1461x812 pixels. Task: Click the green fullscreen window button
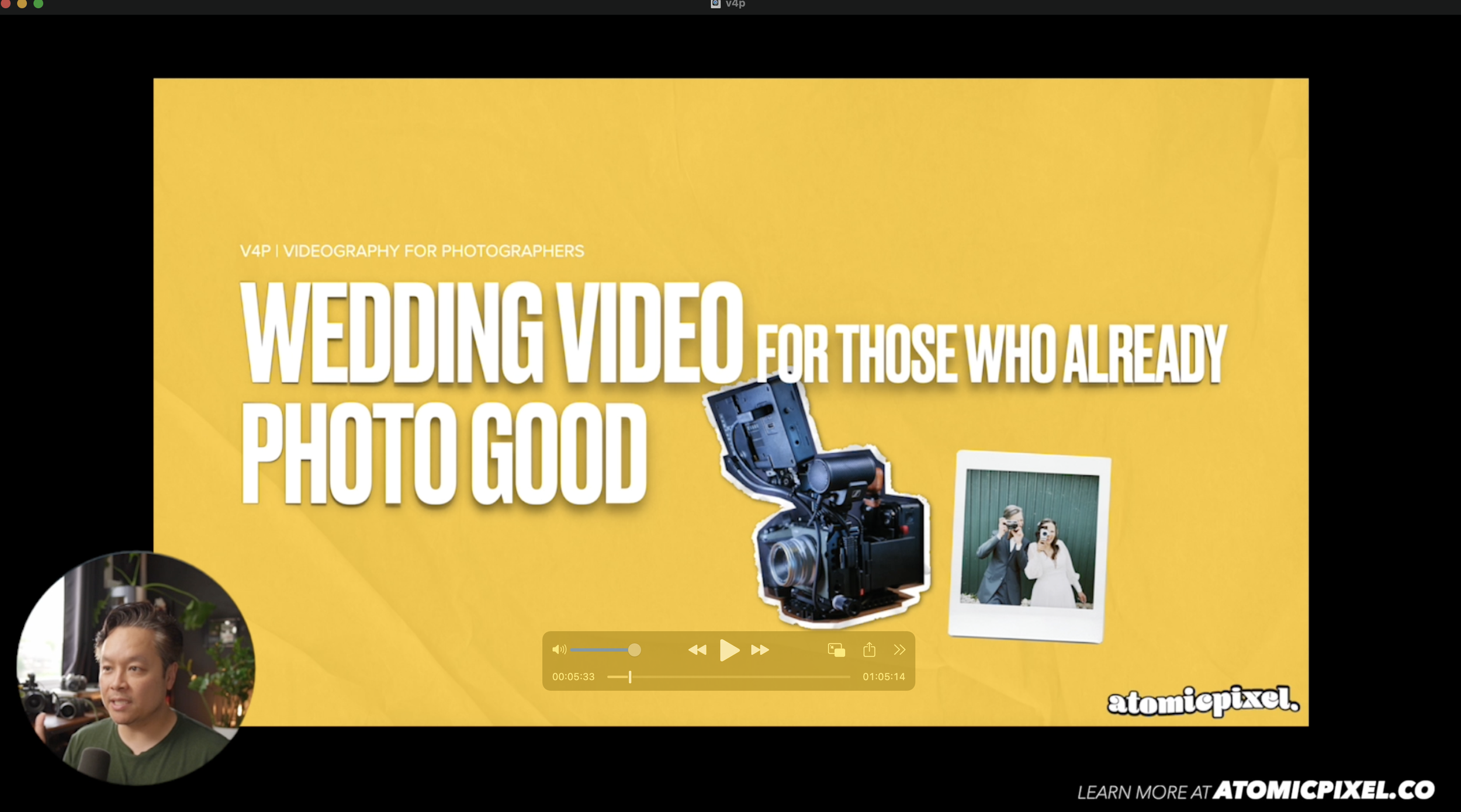coord(38,4)
